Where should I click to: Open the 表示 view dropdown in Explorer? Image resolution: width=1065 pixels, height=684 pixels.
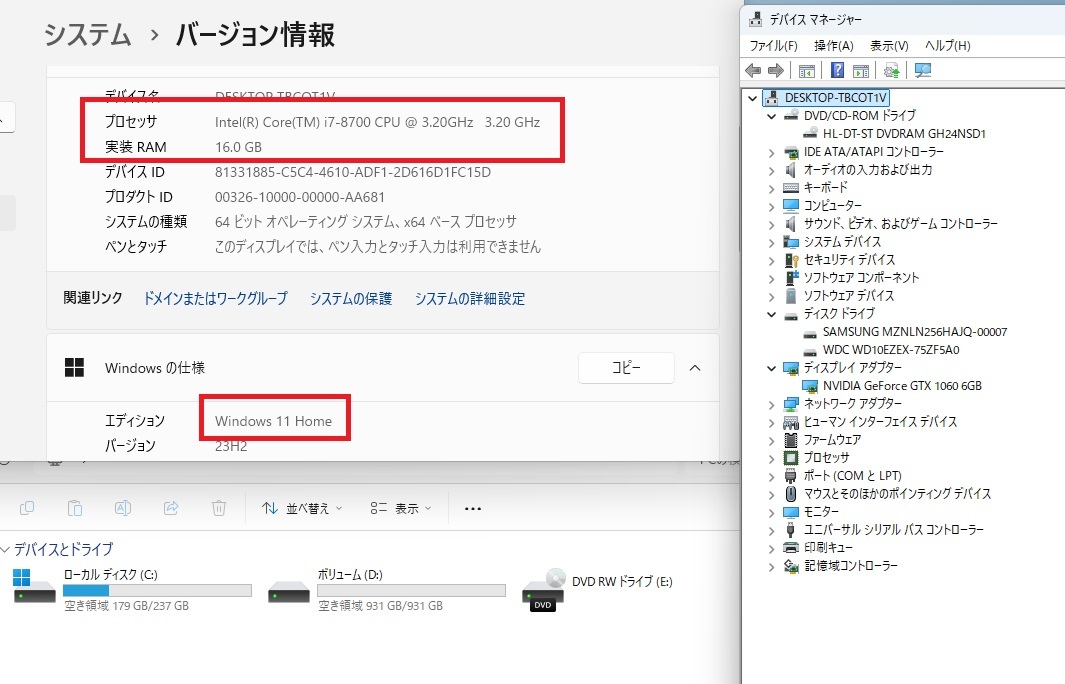point(401,508)
